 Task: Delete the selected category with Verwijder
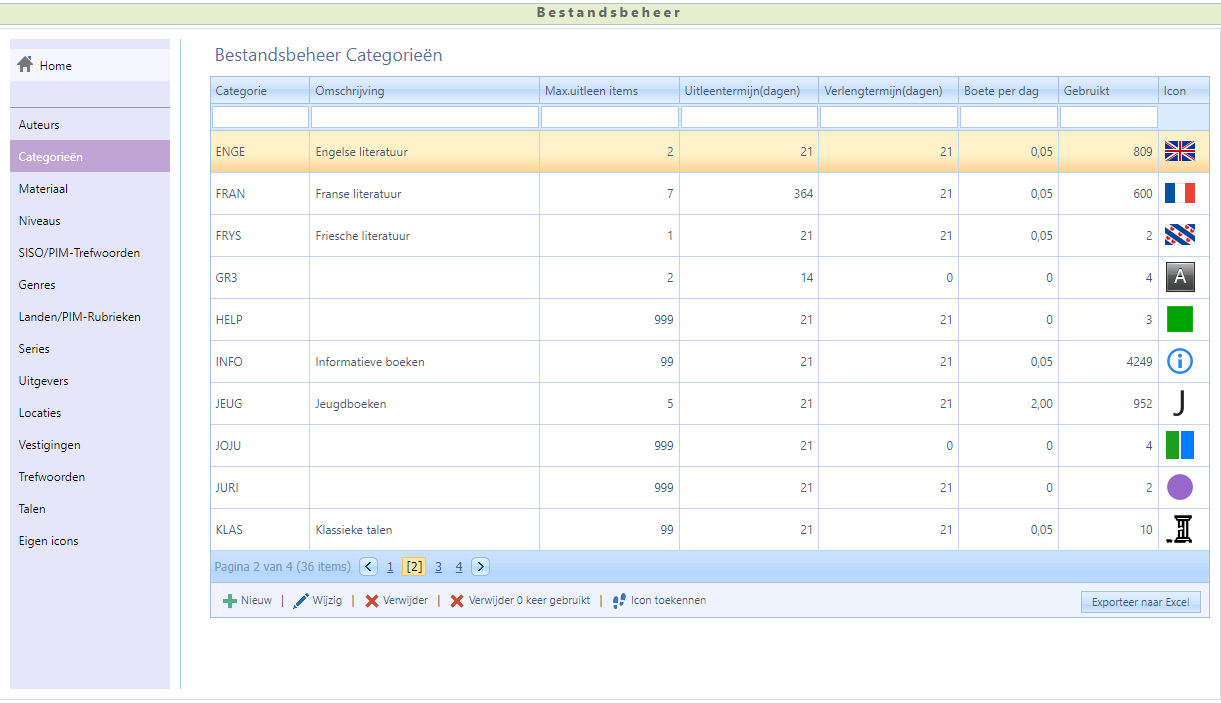(396, 601)
